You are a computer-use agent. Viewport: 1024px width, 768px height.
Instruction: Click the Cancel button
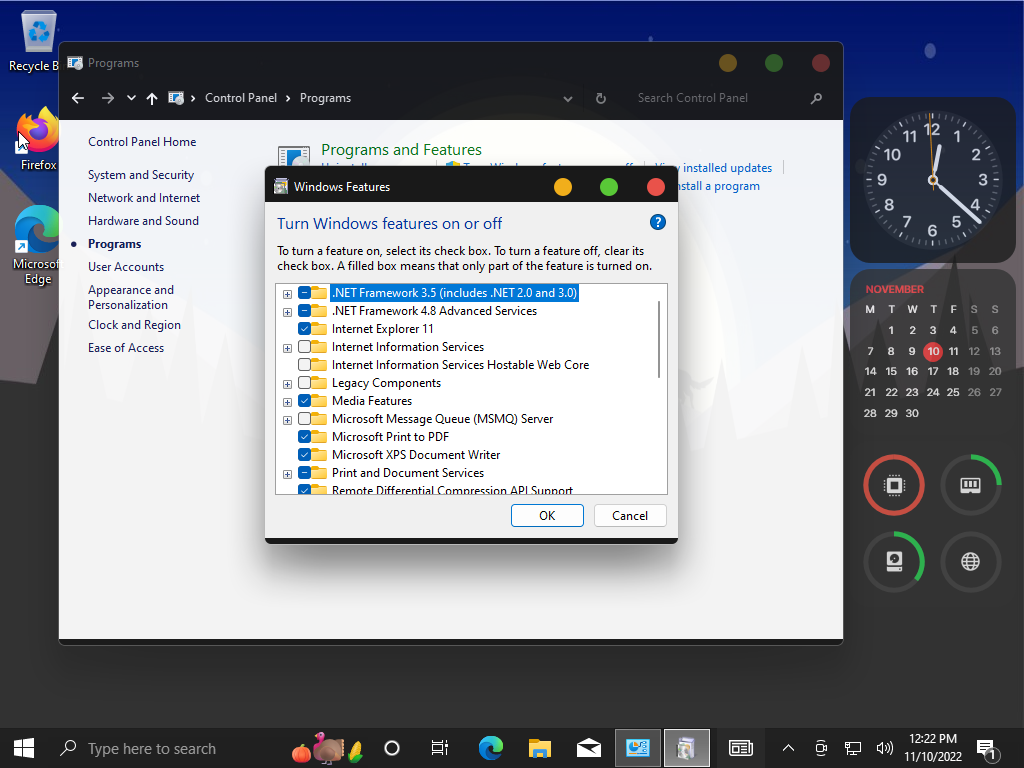[630, 516]
